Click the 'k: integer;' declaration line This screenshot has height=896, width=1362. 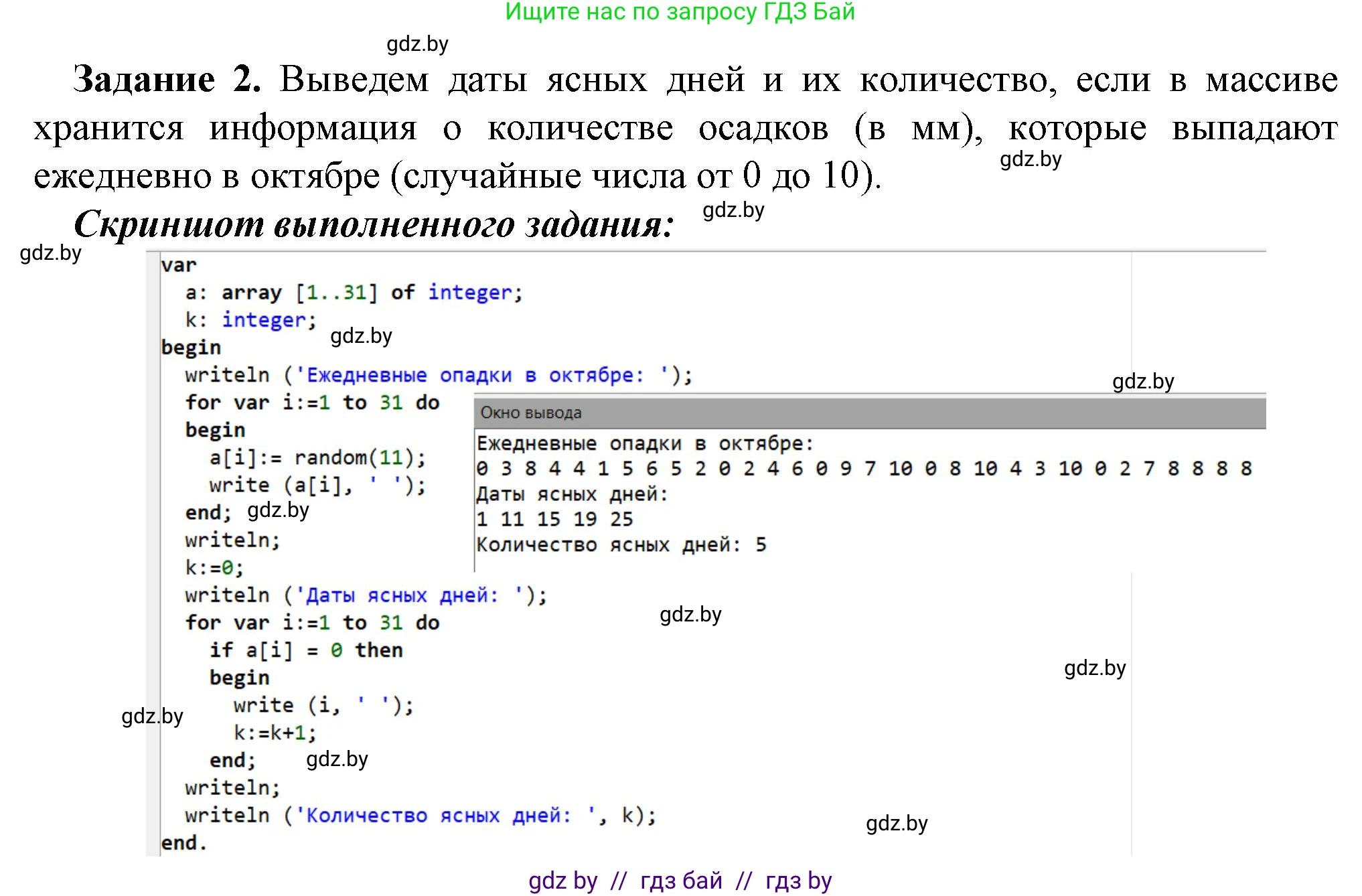250,320
